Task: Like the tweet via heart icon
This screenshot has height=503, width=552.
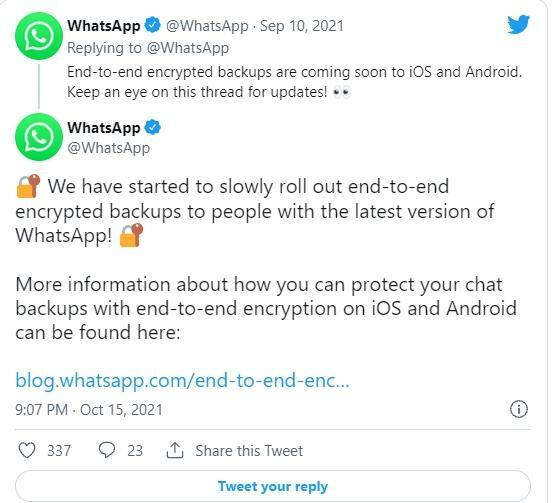Action: click(27, 450)
